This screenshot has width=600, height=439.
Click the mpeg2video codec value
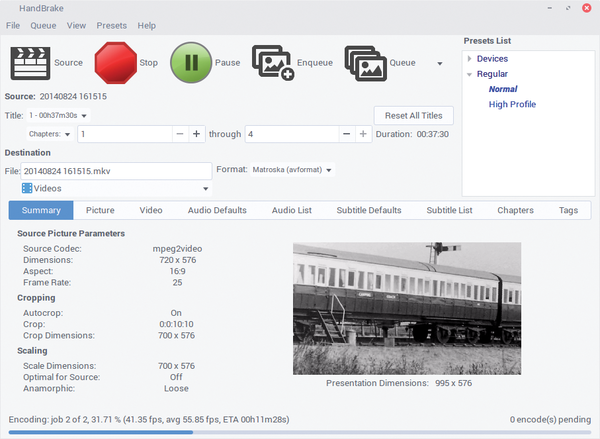pyautogui.click(x=177, y=249)
